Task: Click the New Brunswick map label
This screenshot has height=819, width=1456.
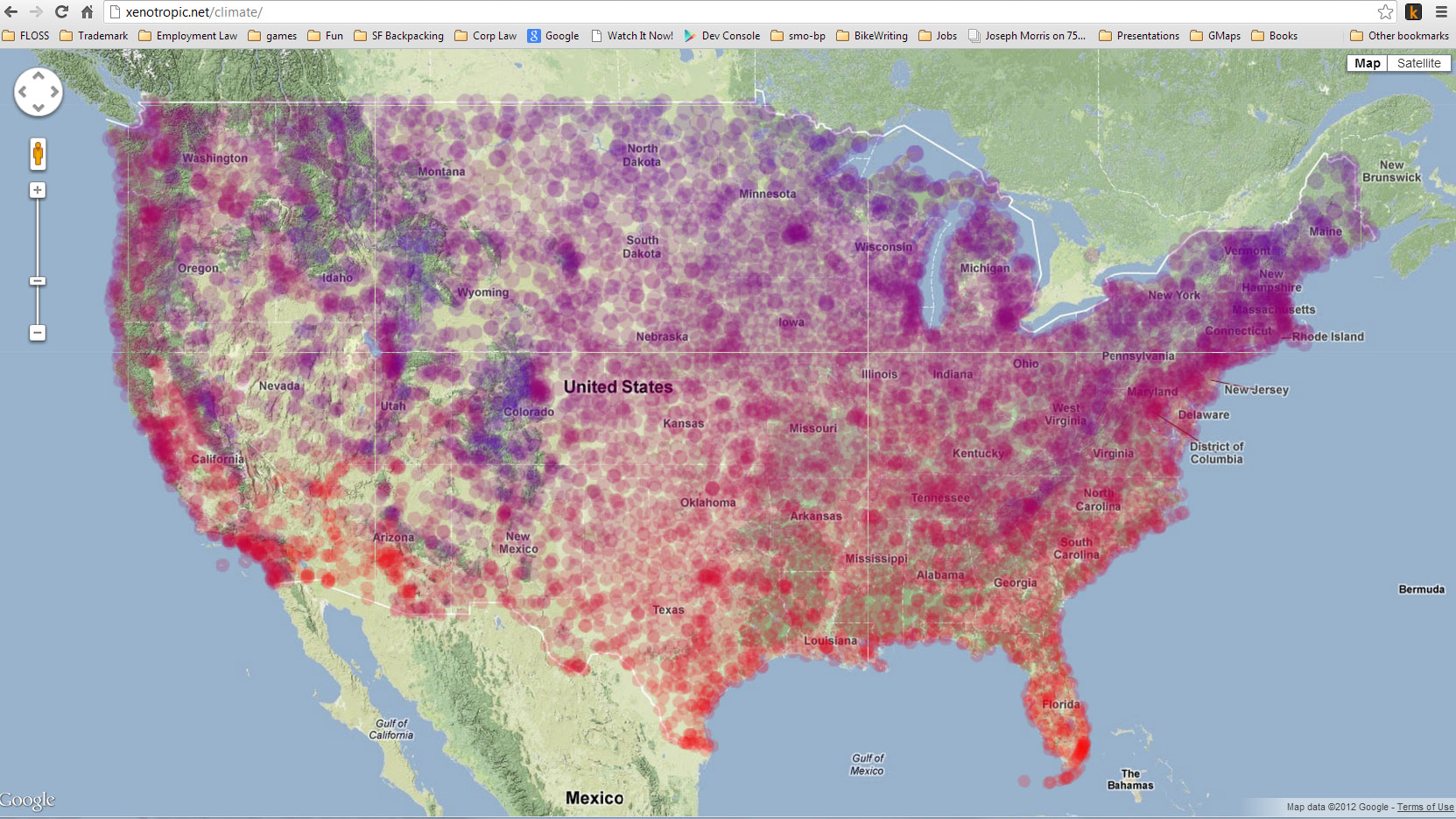Action: (1391, 171)
